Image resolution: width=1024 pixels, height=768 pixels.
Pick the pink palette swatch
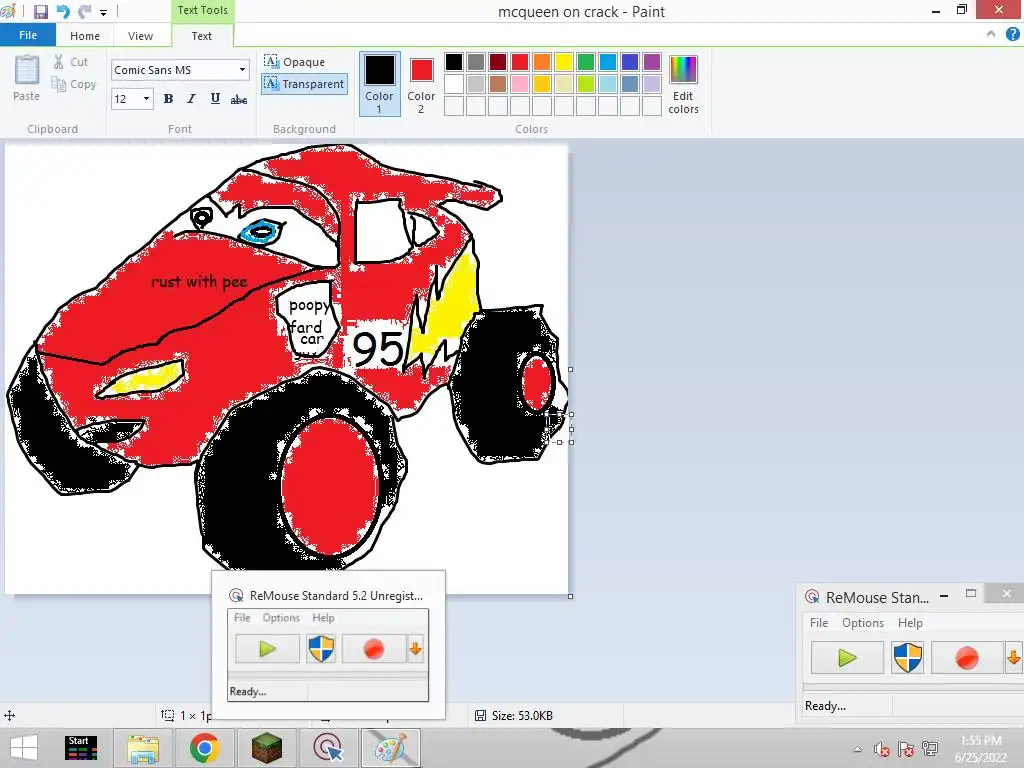click(x=520, y=84)
